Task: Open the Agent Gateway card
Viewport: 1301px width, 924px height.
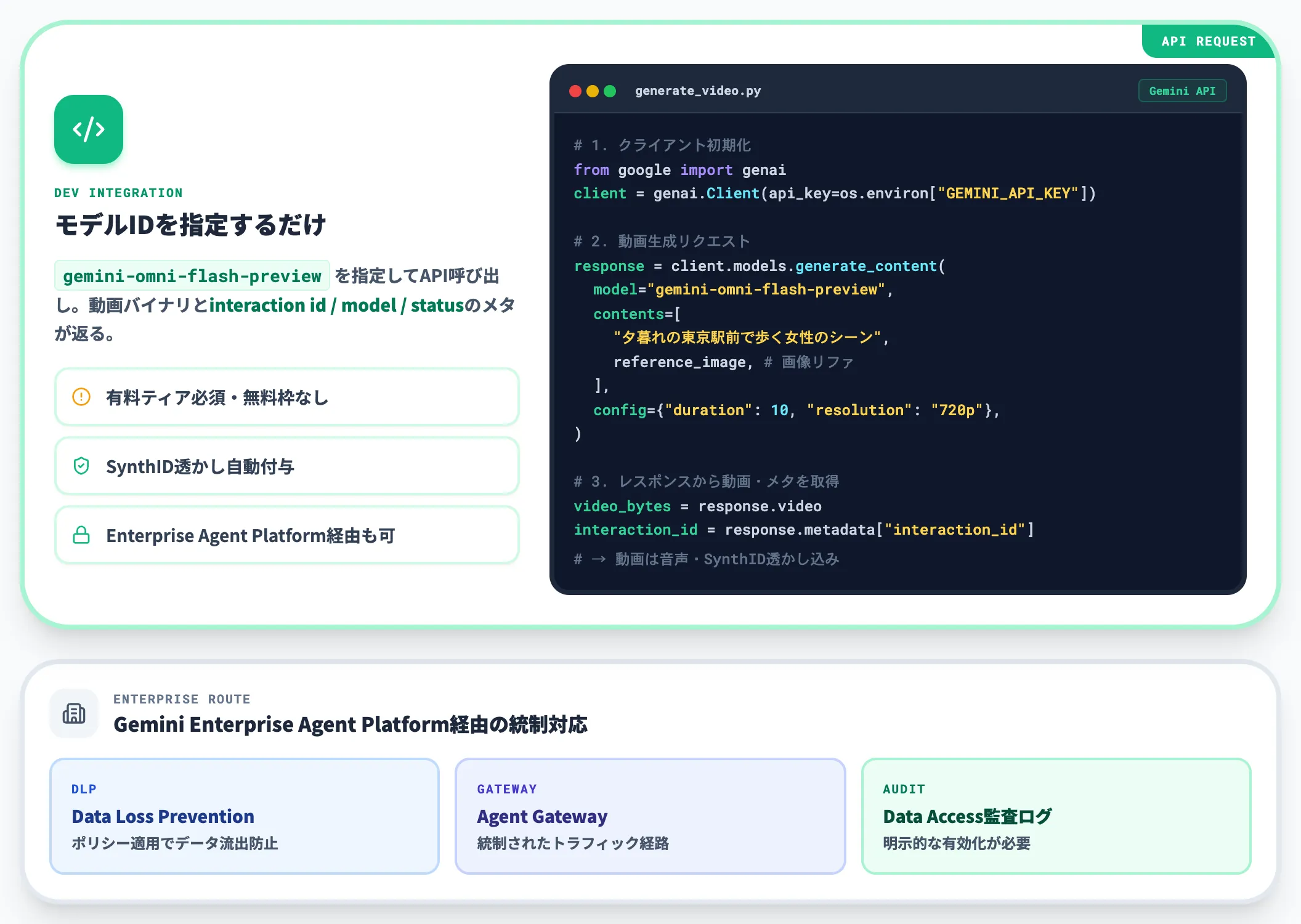Action: 650,816
